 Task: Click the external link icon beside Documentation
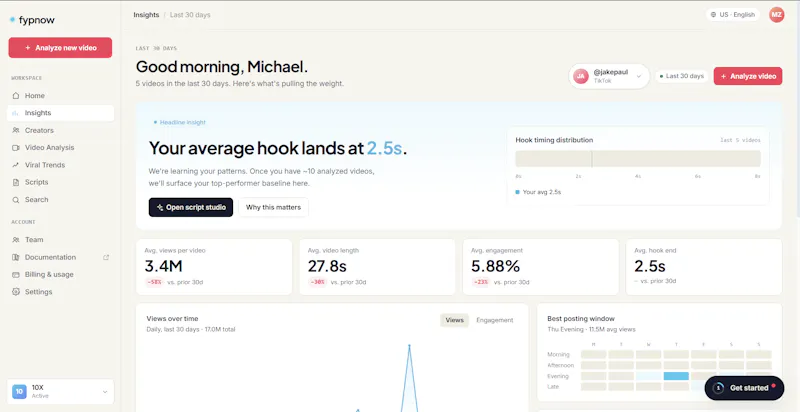coord(106,258)
